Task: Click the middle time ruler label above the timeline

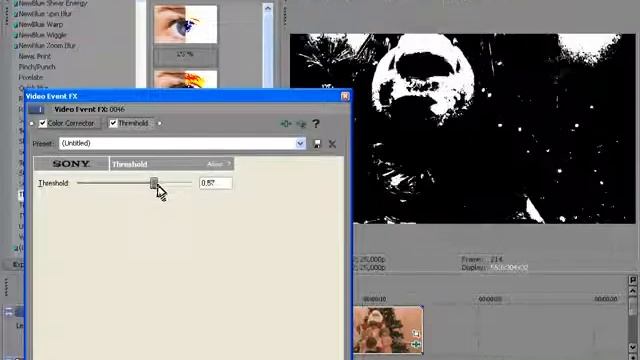Action: click(490, 299)
